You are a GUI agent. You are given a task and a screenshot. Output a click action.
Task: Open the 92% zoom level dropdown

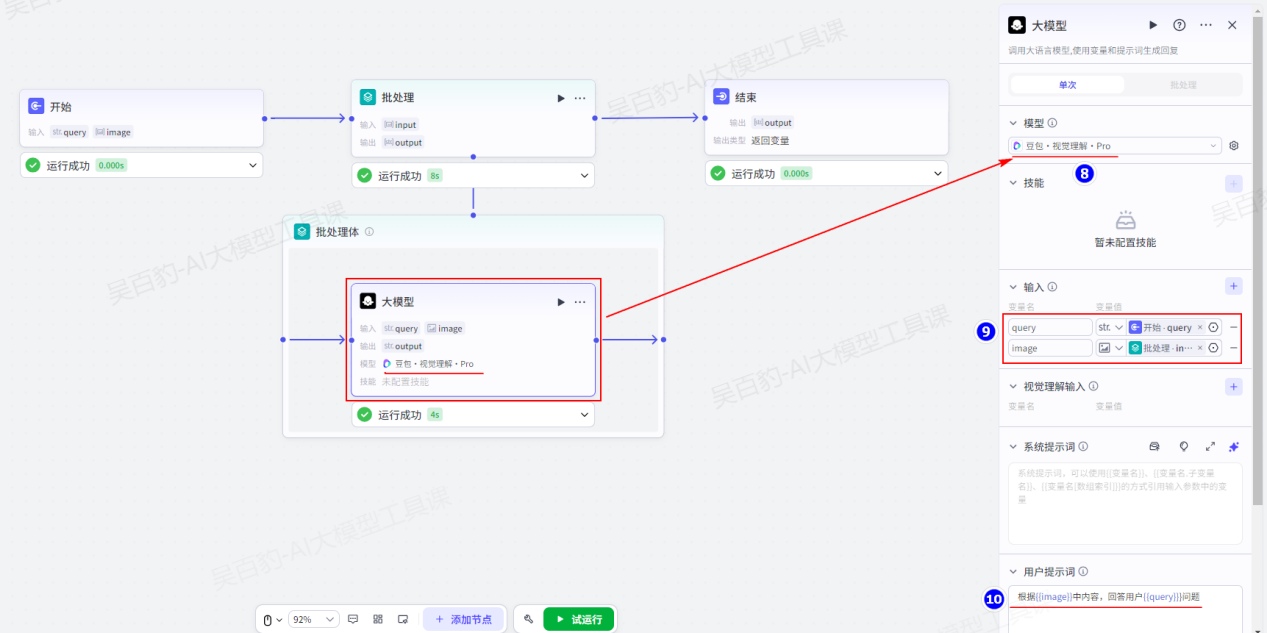[x=313, y=619]
